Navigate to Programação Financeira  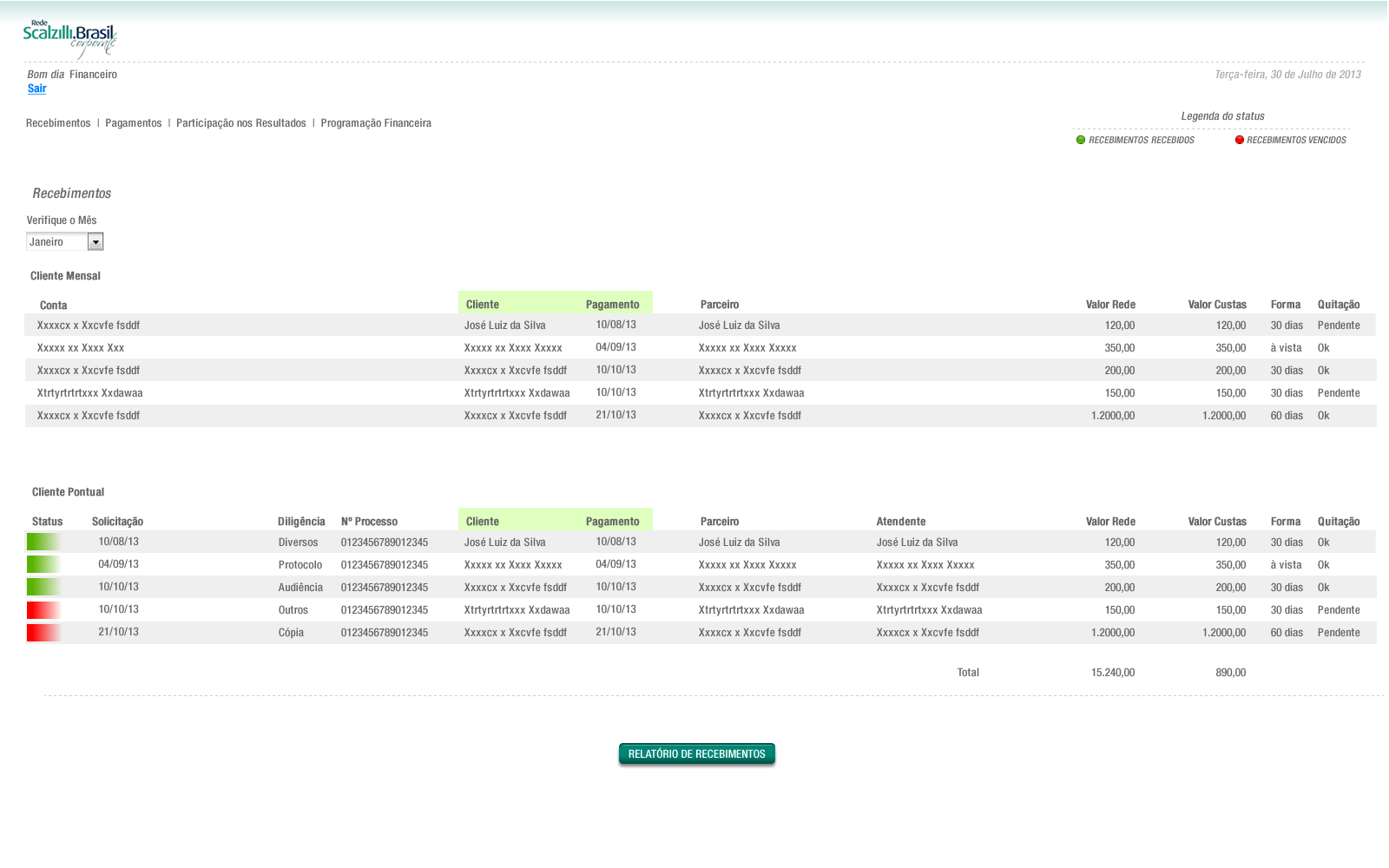376,123
